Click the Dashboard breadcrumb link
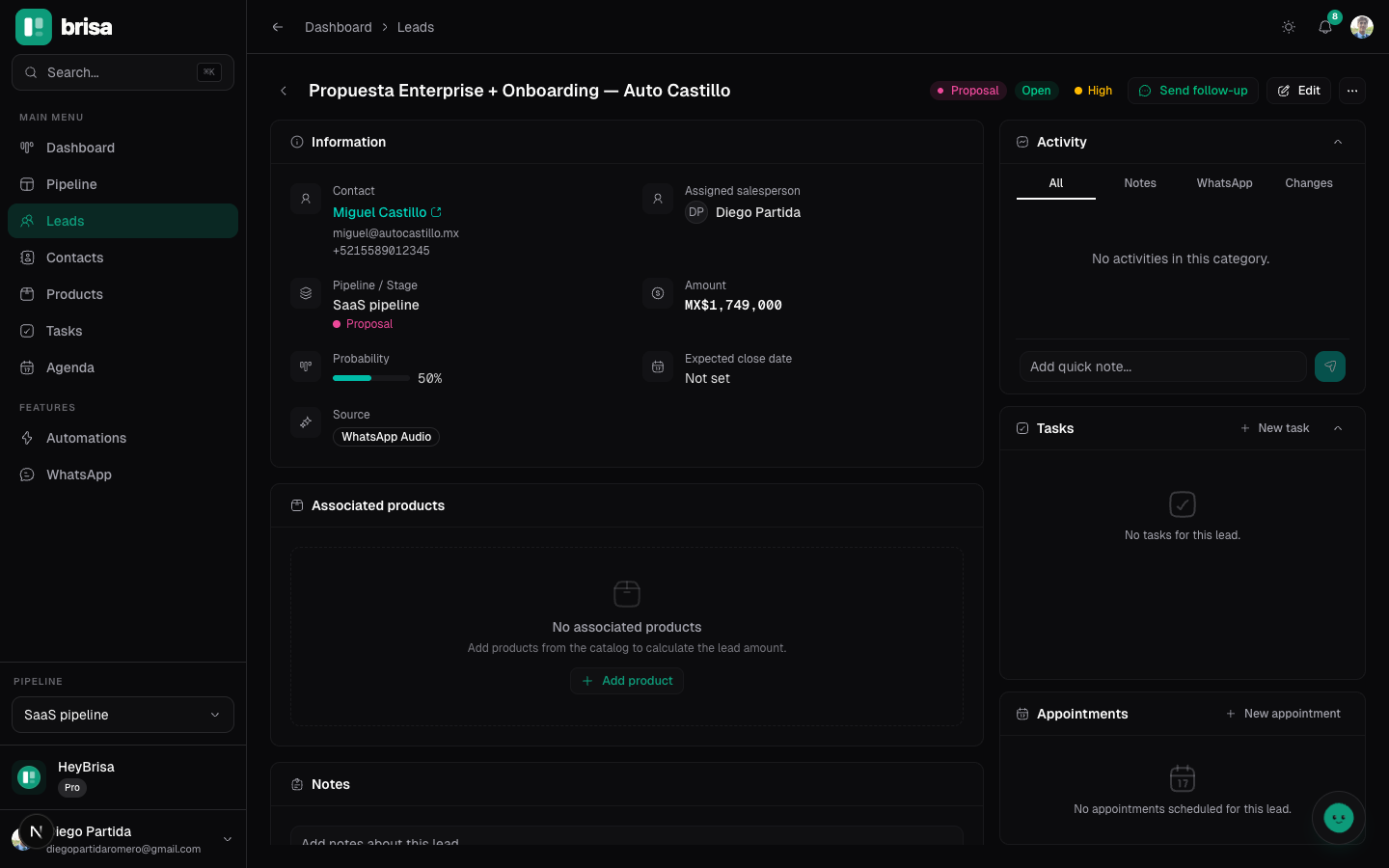 click(338, 27)
